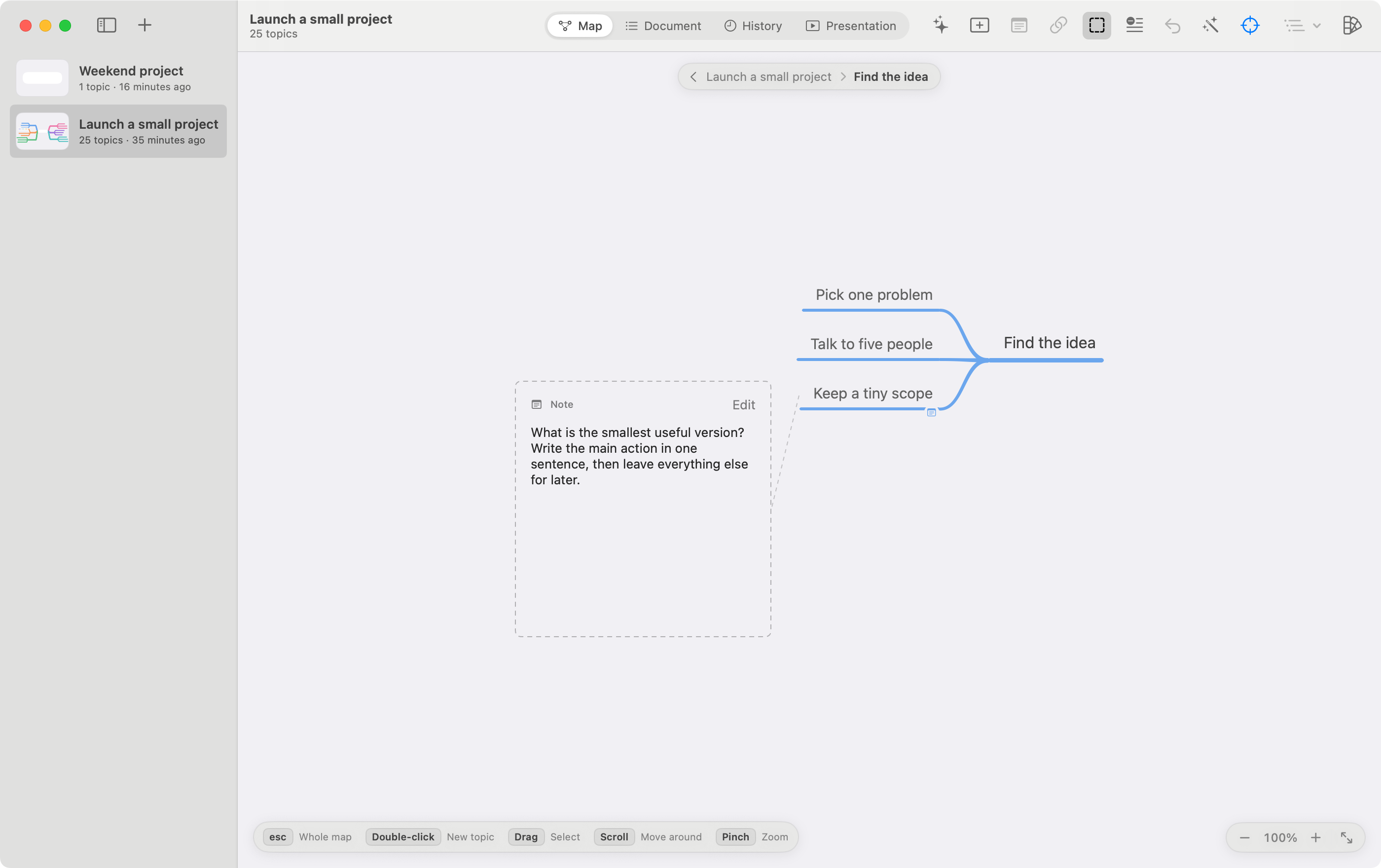Zoom out with the minus button
Image resolution: width=1381 pixels, height=868 pixels.
click(x=1244, y=837)
